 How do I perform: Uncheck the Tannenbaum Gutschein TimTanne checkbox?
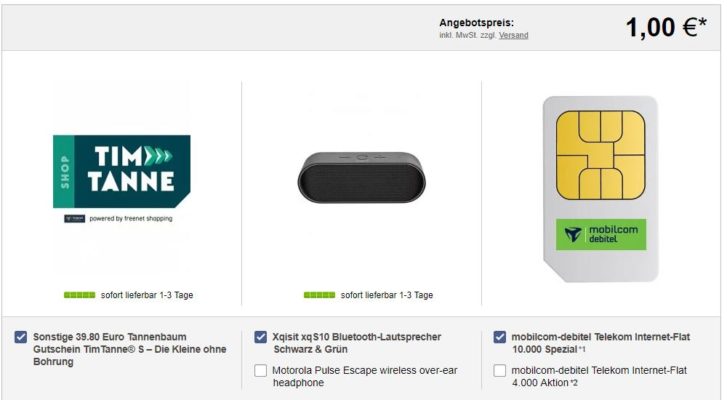click(x=20, y=337)
